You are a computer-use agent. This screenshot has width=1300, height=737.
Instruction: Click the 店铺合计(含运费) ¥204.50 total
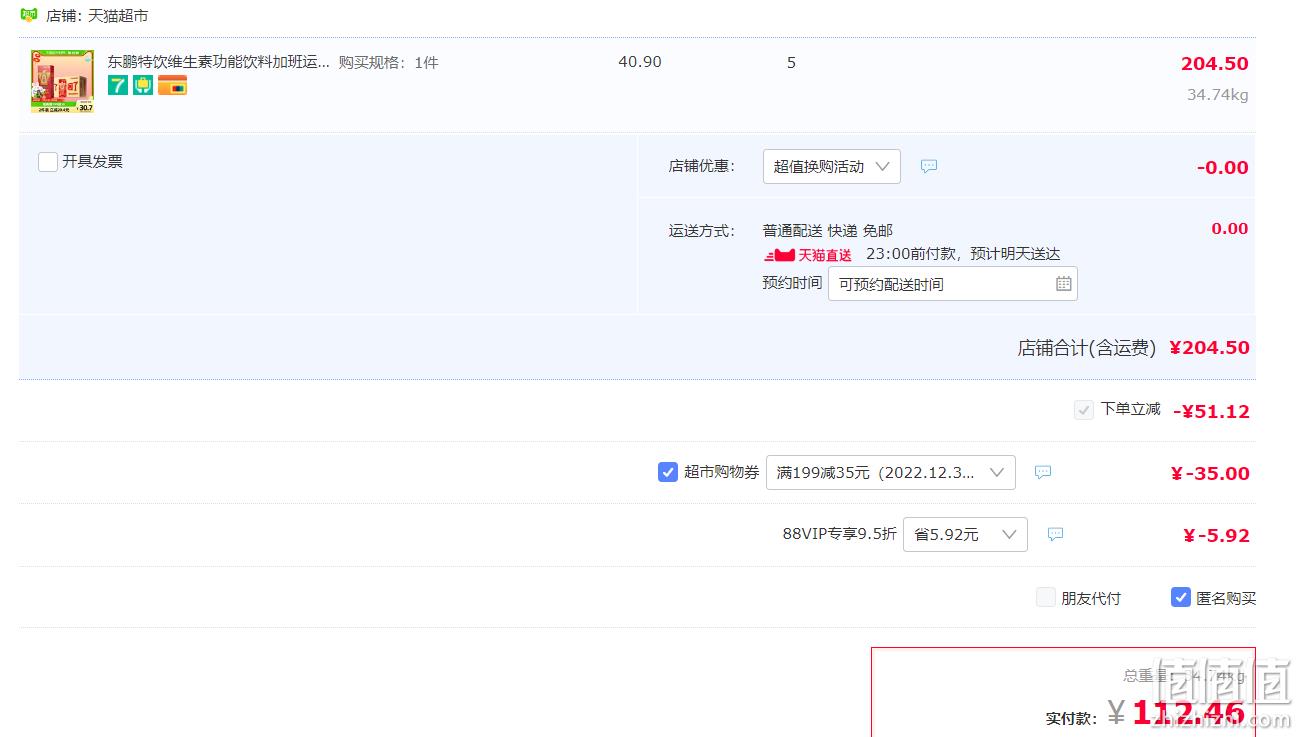coord(1133,348)
